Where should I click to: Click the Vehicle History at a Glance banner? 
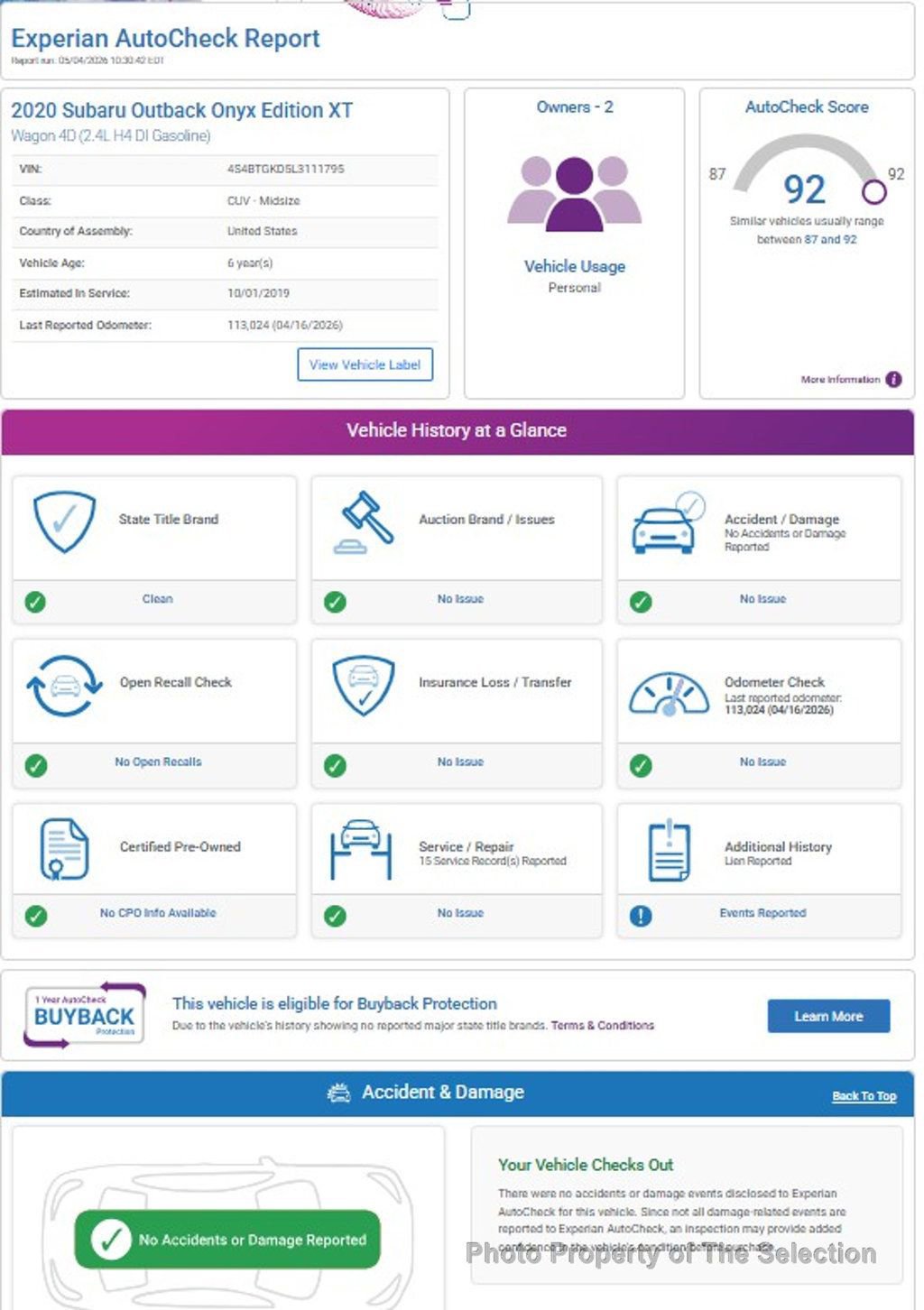point(457,430)
